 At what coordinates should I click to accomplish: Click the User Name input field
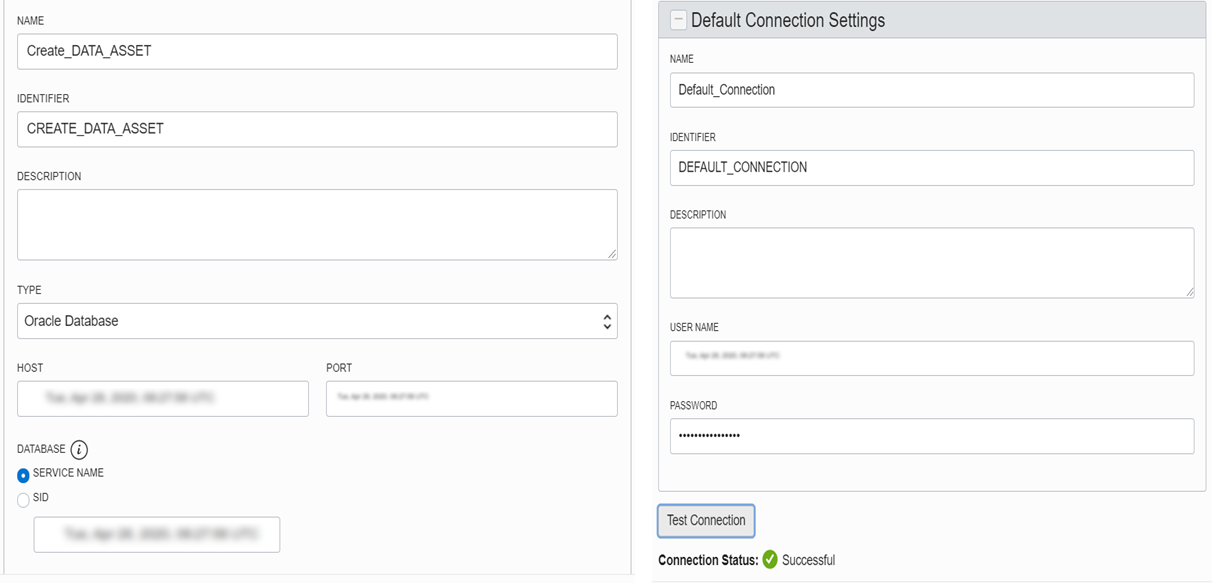tap(931, 358)
